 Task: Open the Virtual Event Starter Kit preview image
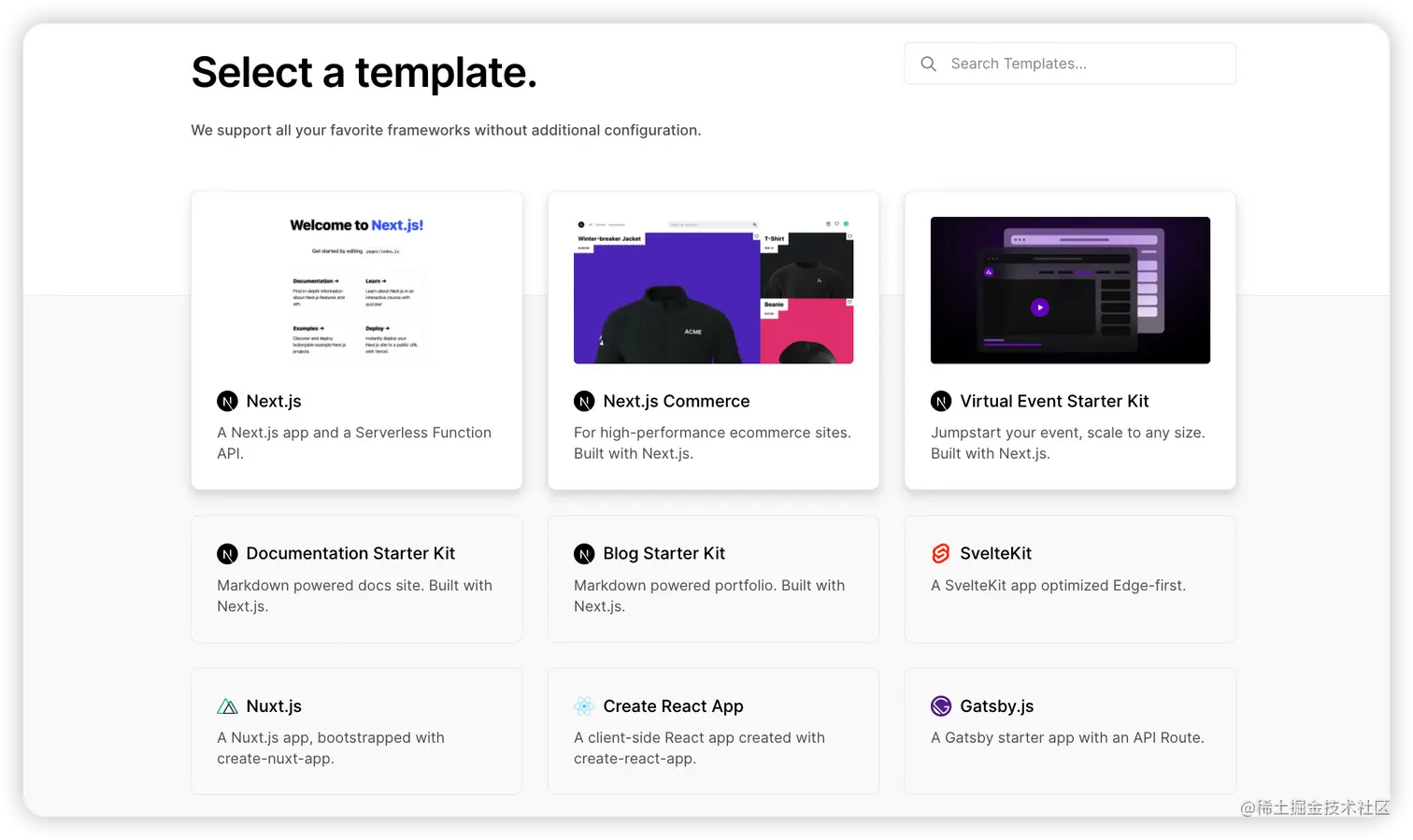pyautogui.click(x=1070, y=290)
